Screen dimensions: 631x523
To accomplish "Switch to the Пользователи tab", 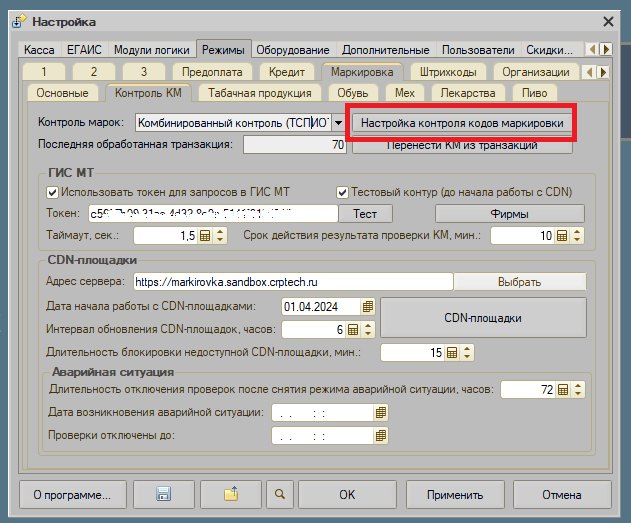I will click(x=478, y=50).
